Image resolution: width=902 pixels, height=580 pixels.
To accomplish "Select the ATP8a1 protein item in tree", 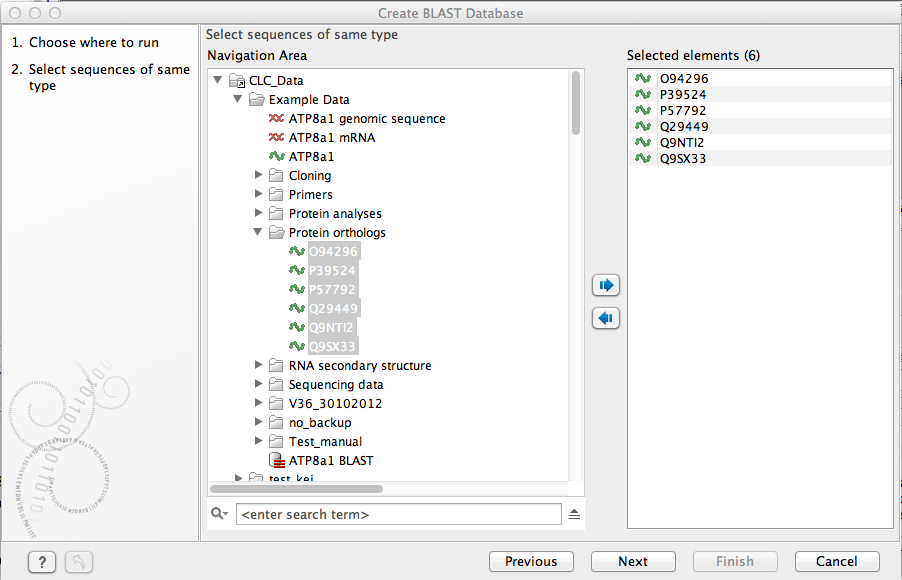I will coord(311,157).
